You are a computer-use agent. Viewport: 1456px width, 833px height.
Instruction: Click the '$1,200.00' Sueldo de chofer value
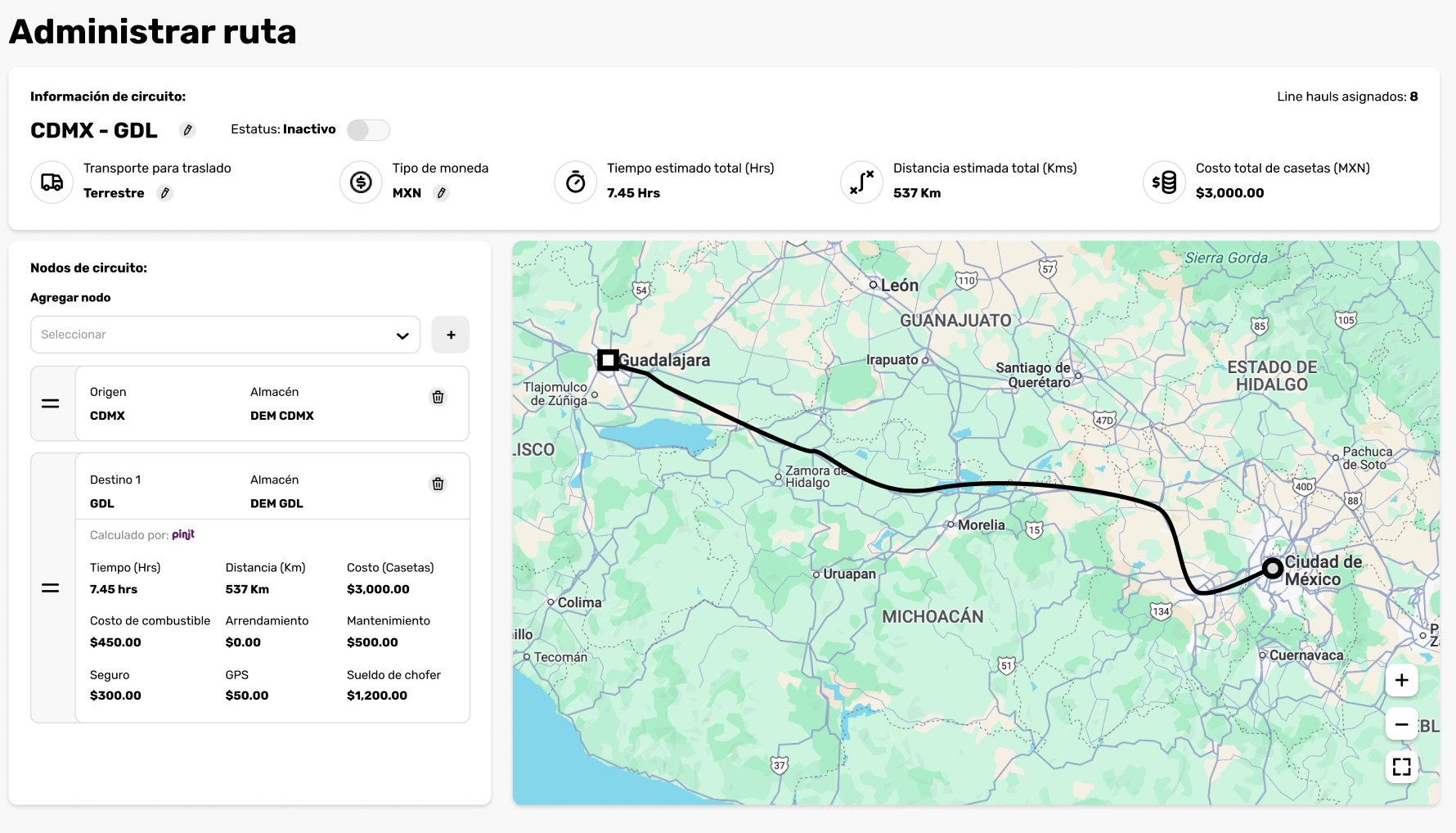point(377,696)
